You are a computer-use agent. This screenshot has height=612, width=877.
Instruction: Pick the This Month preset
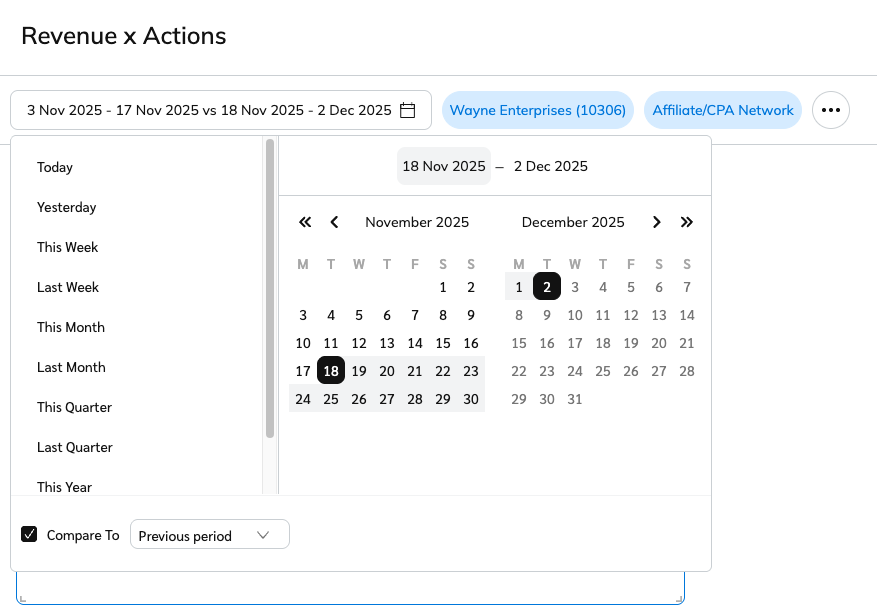click(71, 327)
